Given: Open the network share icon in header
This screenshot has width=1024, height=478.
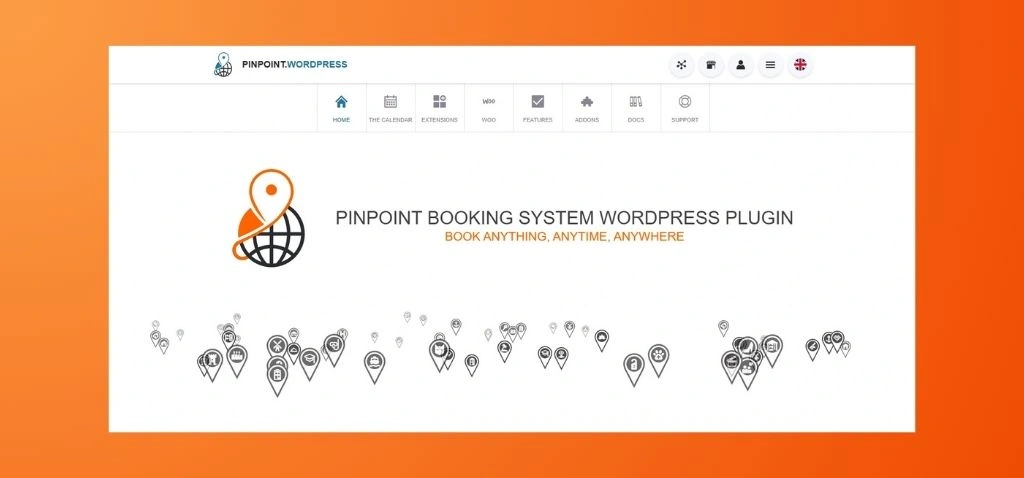Looking at the screenshot, I should [x=681, y=65].
